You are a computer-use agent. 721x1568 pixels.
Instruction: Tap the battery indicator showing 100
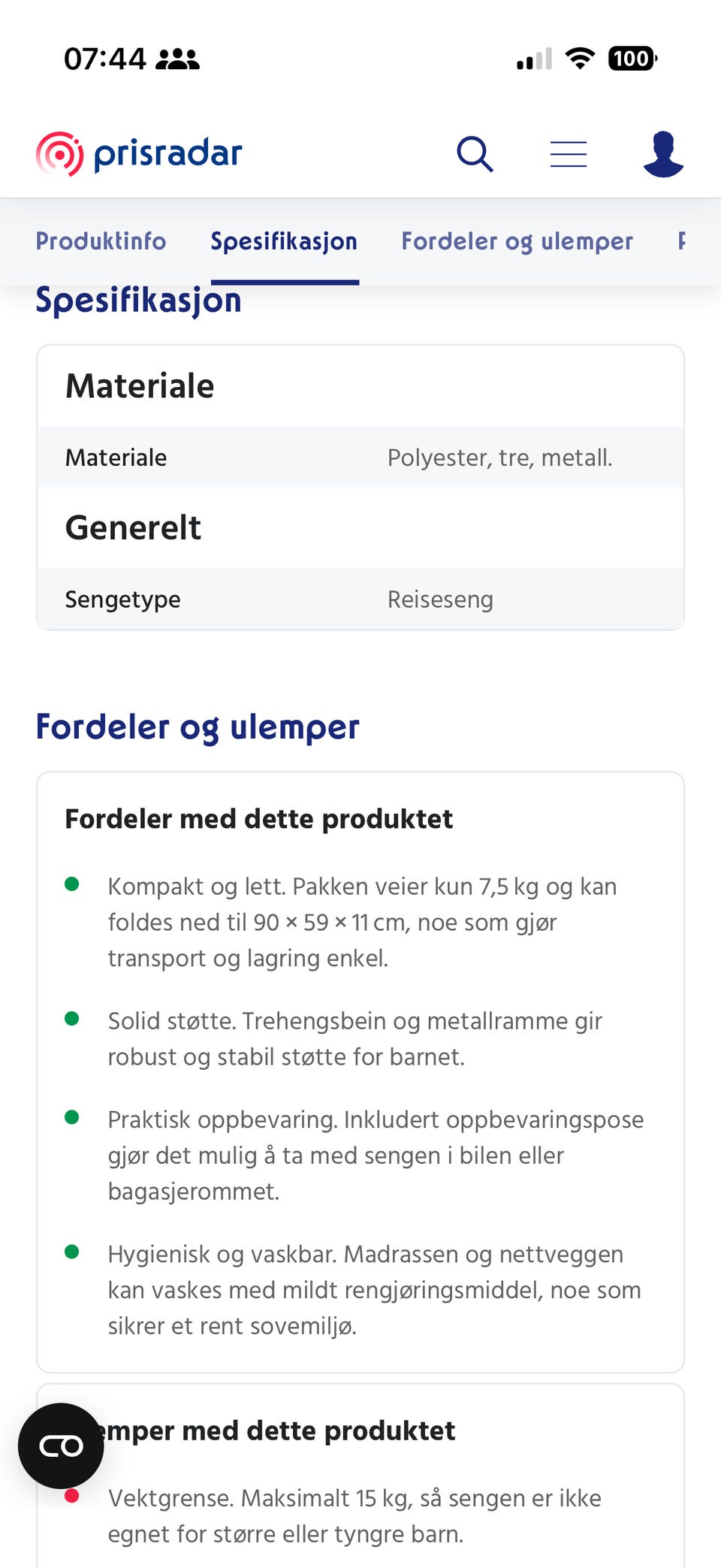pos(632,58)
